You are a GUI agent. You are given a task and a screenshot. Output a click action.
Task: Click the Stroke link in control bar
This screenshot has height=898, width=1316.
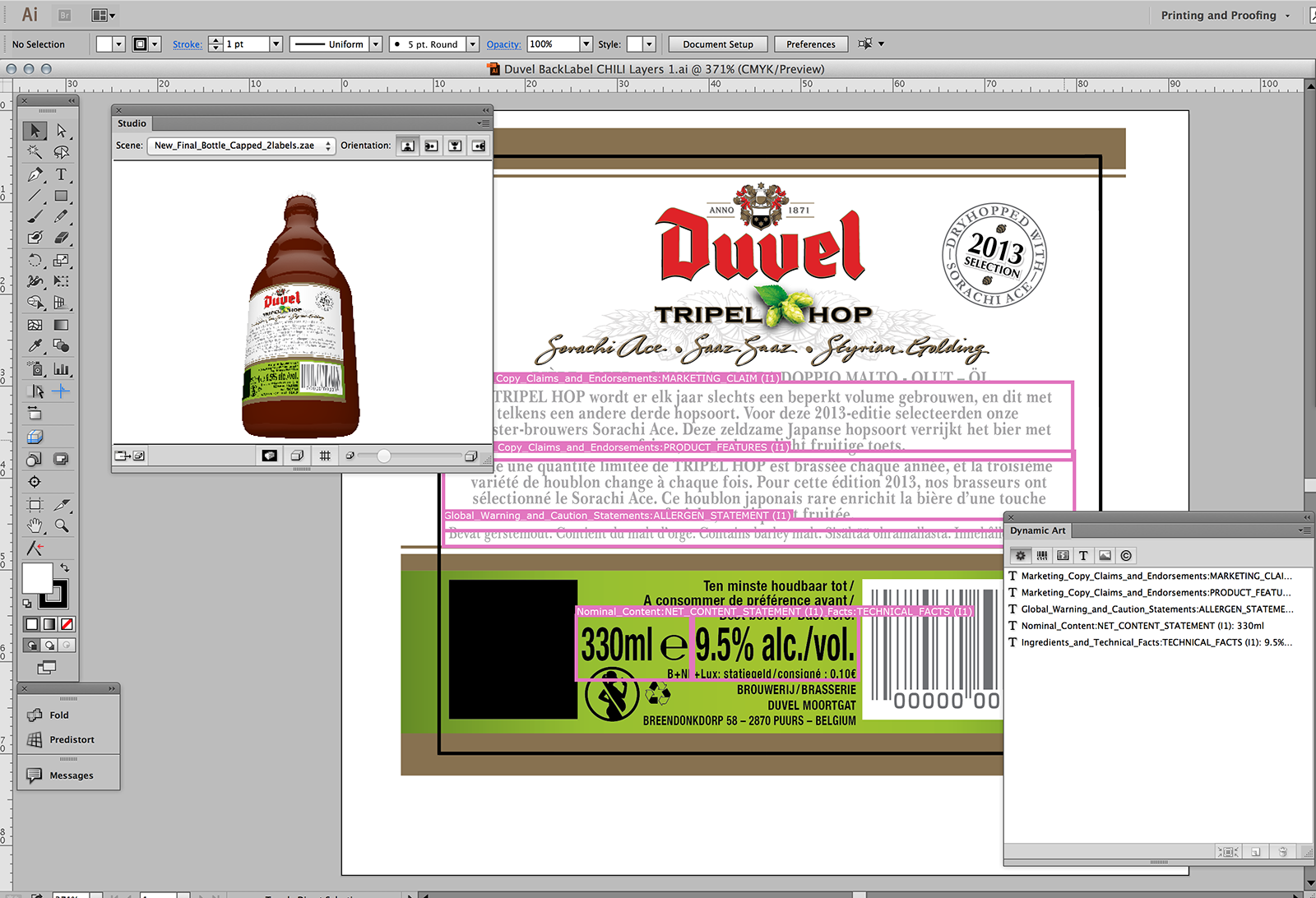click(188, 44)
